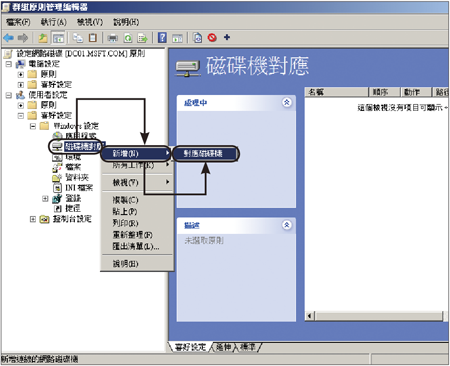Viewport: 450px width, 366px height.
Task: Click the Paste clipboard toolbar icon
Action: [93, 38]
